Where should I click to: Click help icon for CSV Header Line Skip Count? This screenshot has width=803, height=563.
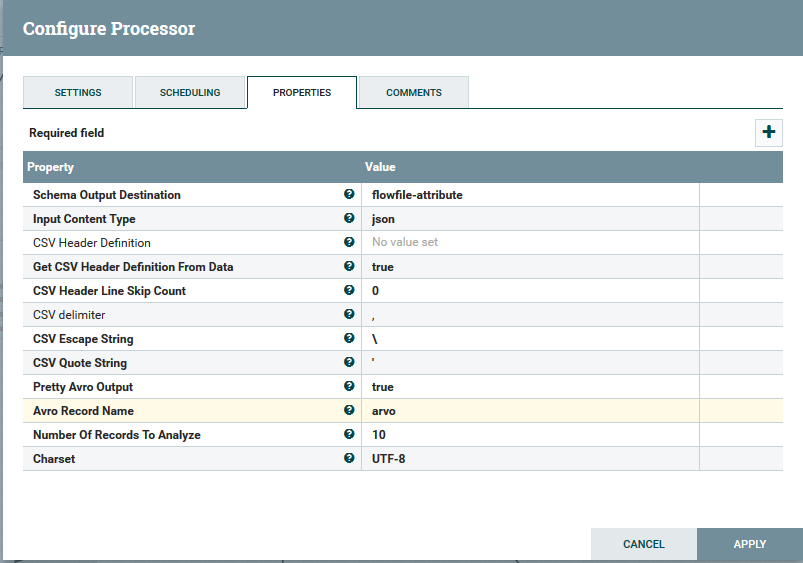349,290
